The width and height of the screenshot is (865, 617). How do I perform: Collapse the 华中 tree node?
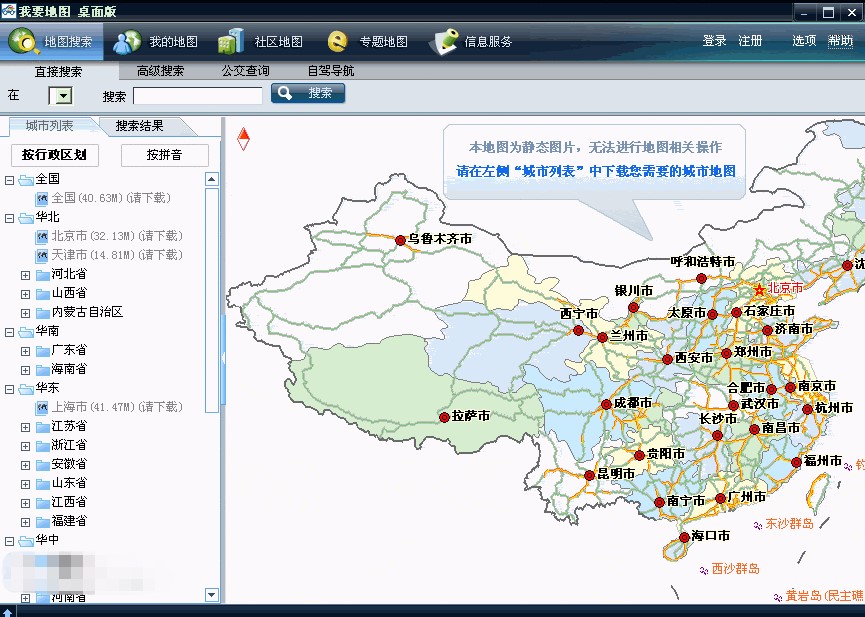tap(9, 541)
